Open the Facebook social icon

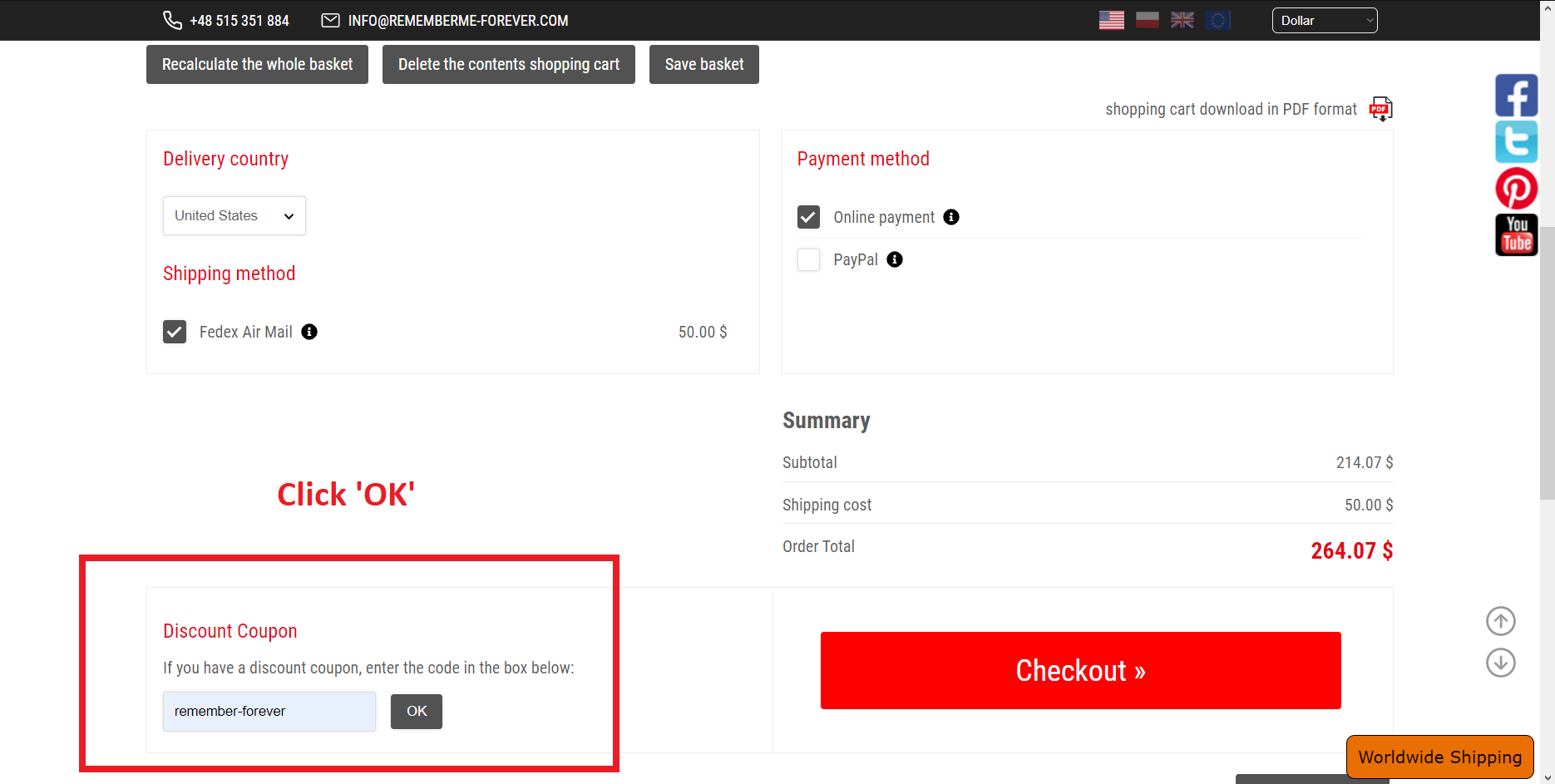(1516, 96)
